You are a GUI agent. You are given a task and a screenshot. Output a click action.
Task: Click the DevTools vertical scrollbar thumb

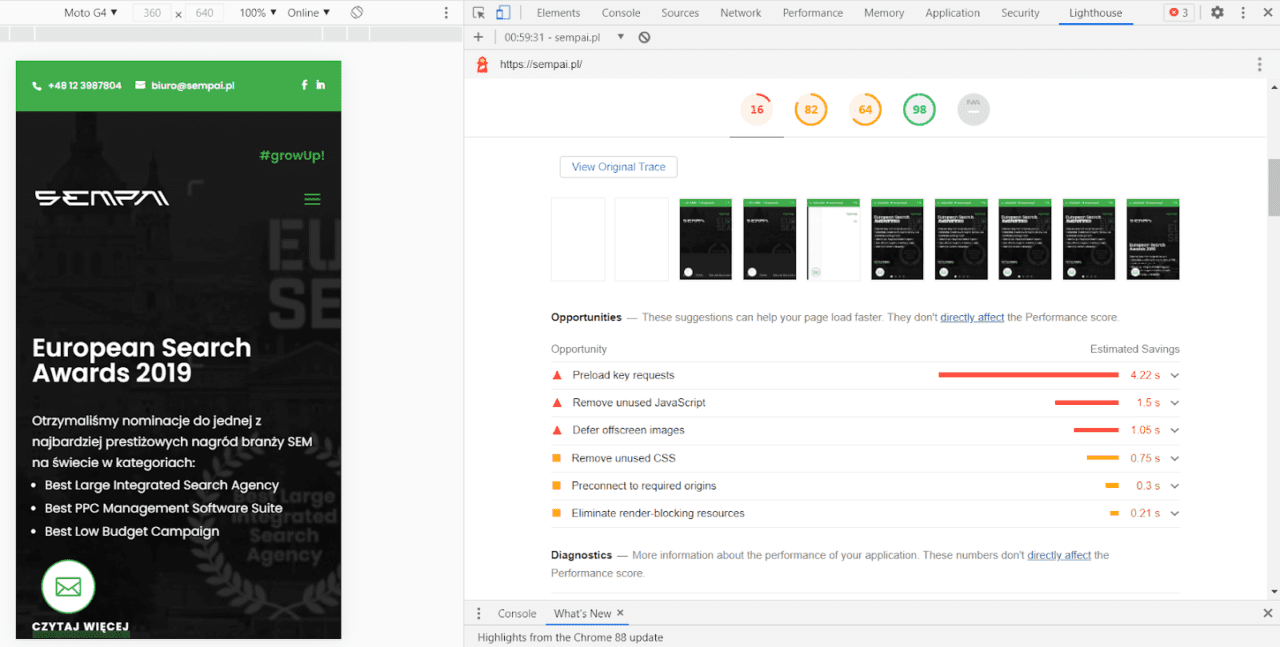pyautogui.click(x=1273, y=187)
